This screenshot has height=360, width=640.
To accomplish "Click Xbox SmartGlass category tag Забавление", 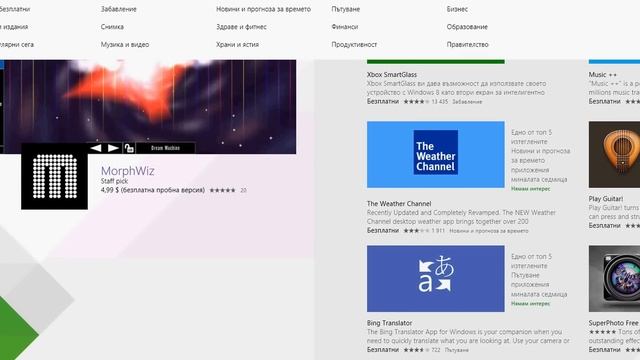I will 467,102.
